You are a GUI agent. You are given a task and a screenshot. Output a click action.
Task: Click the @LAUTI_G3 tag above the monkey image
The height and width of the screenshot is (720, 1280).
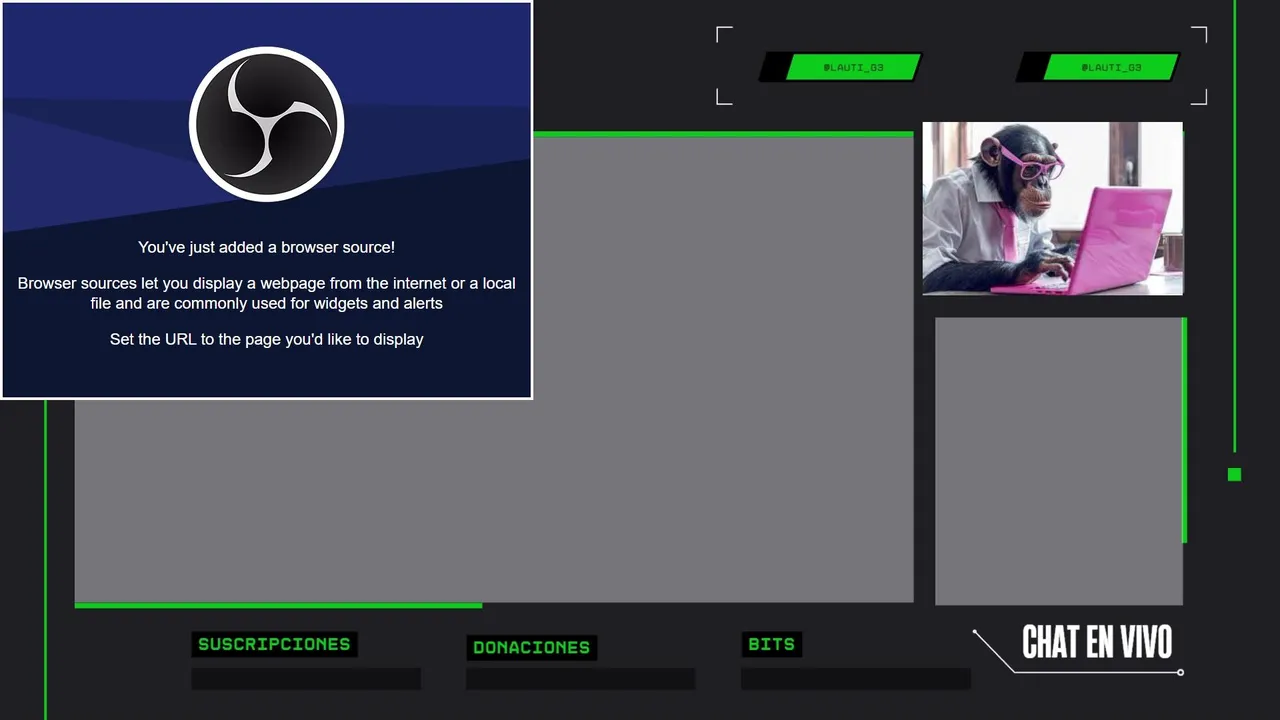tap(1097, 67)
